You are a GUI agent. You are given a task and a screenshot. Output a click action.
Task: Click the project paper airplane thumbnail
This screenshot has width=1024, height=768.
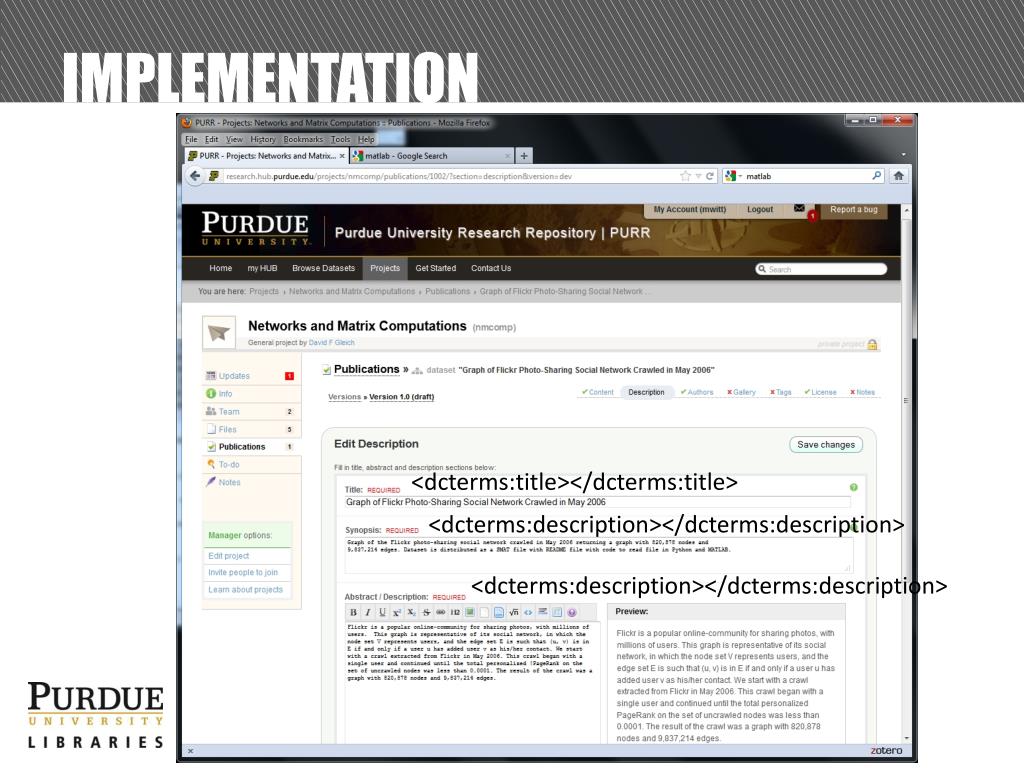(218, 332)
